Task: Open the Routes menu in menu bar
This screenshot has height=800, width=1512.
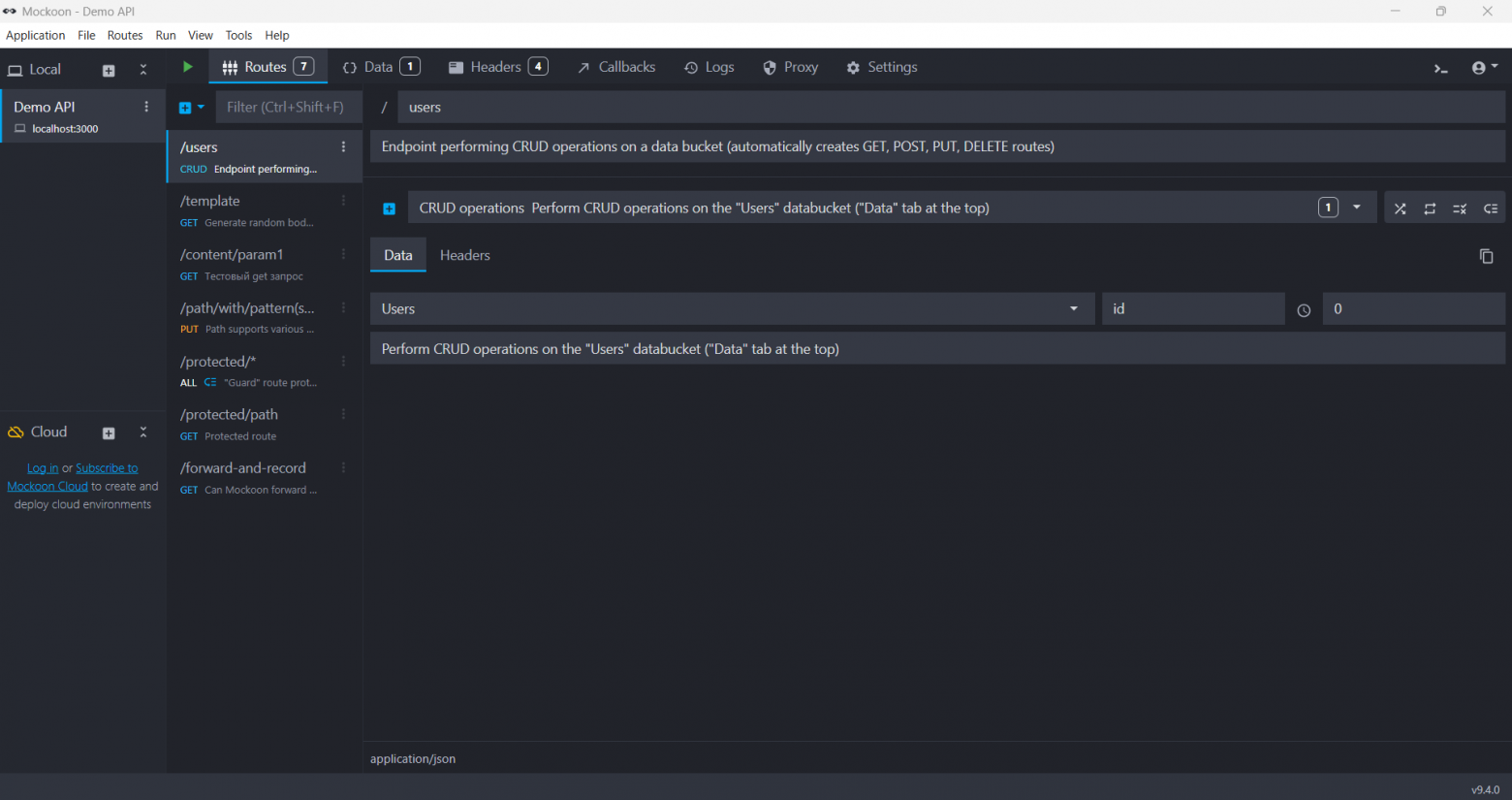Action: (125, 35)
